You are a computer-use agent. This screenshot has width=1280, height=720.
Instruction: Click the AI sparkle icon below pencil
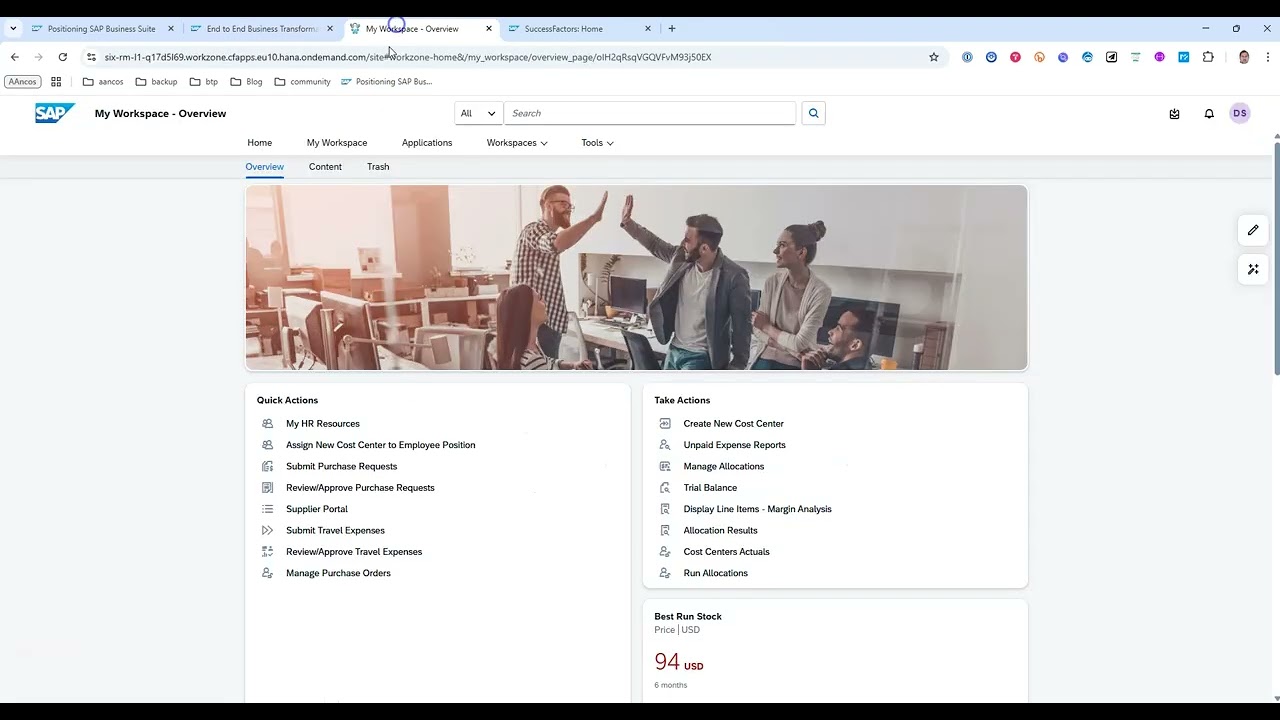[1253, 269]
